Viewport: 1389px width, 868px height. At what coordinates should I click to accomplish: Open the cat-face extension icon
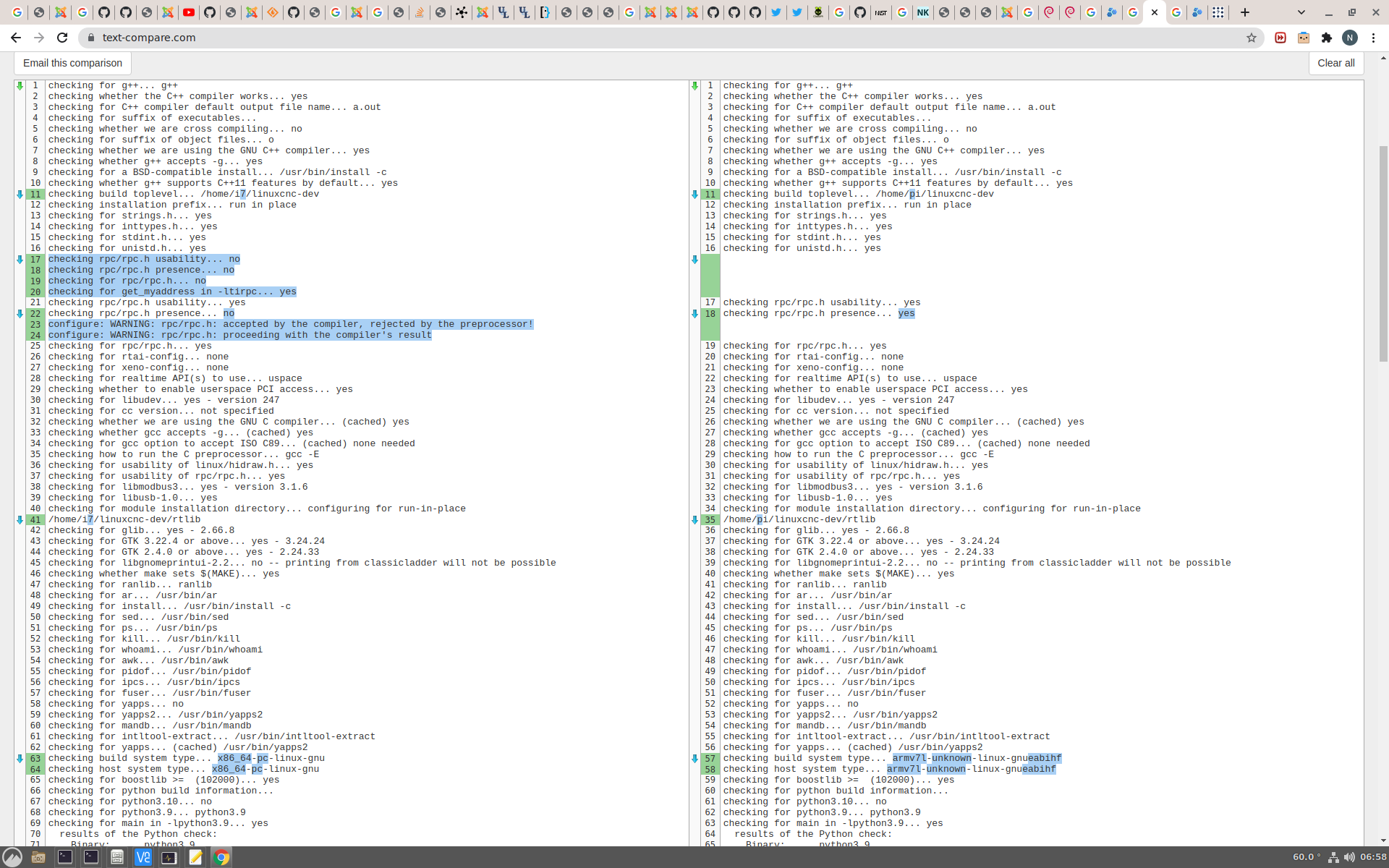(x=1304, y=38)
